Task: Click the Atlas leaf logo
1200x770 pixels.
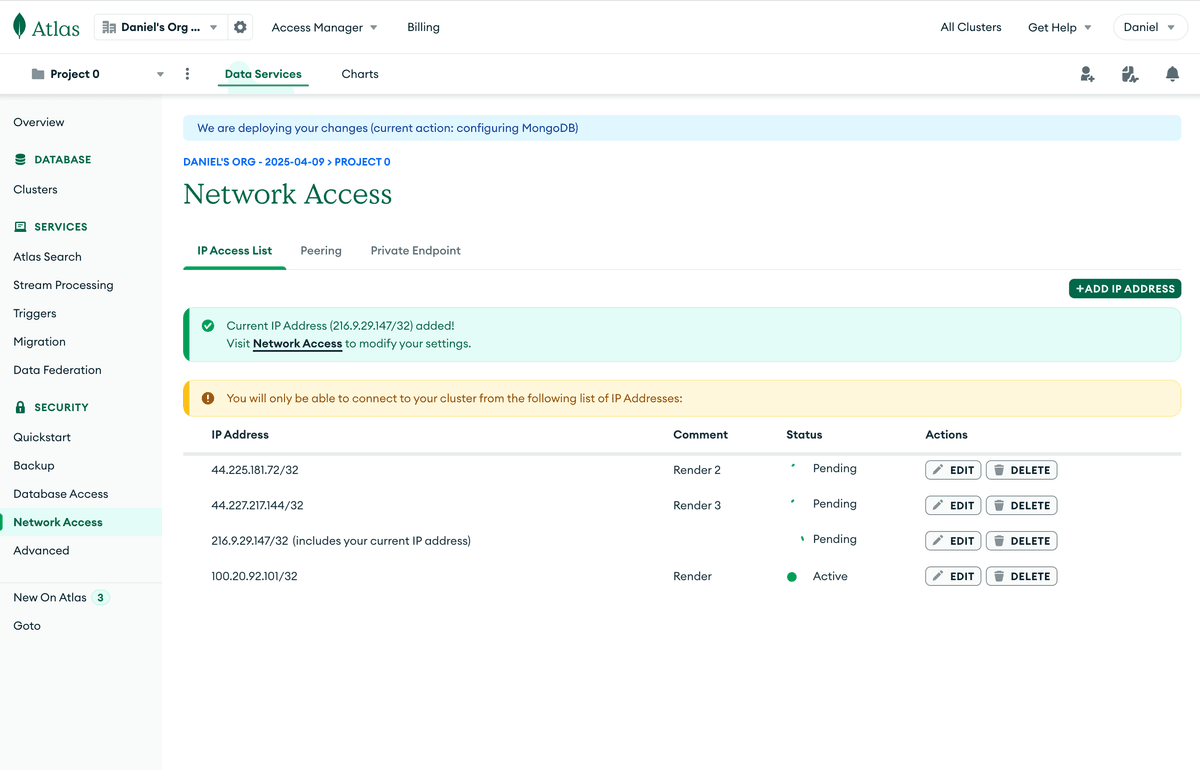Action: click(x=18, y=26)
